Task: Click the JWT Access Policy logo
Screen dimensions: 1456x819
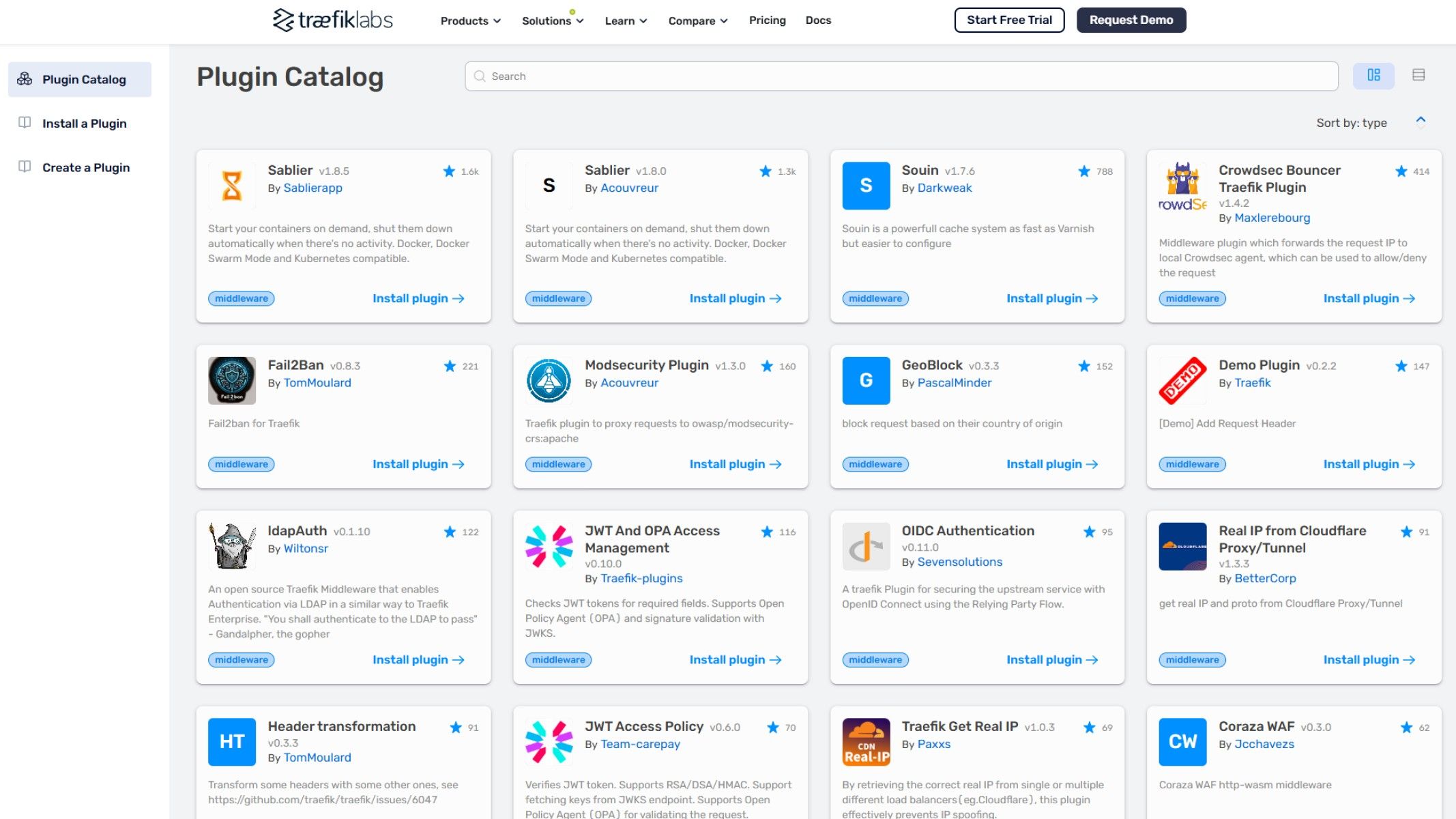Action: tap(549, 742)
